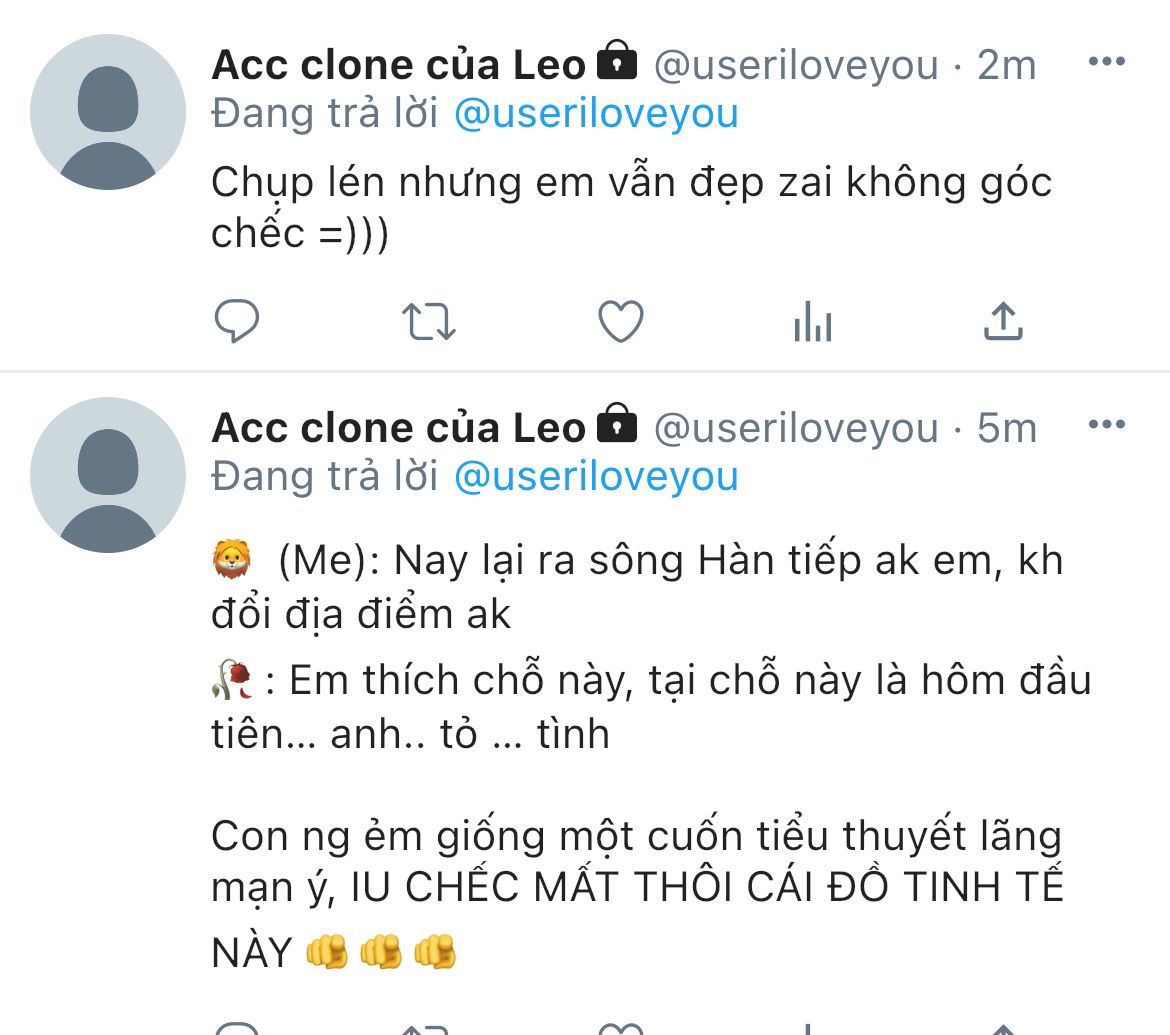Open the three-dot menu on the 5m tweet
This screenshot has height=1035, width=1170.
1106,425
